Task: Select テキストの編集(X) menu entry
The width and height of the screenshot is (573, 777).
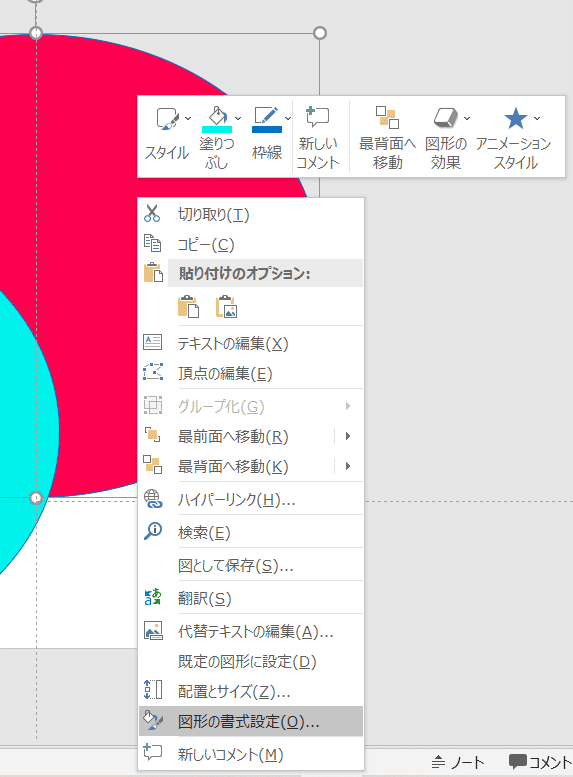Action: pyautogui.click(x=251, y=343)
